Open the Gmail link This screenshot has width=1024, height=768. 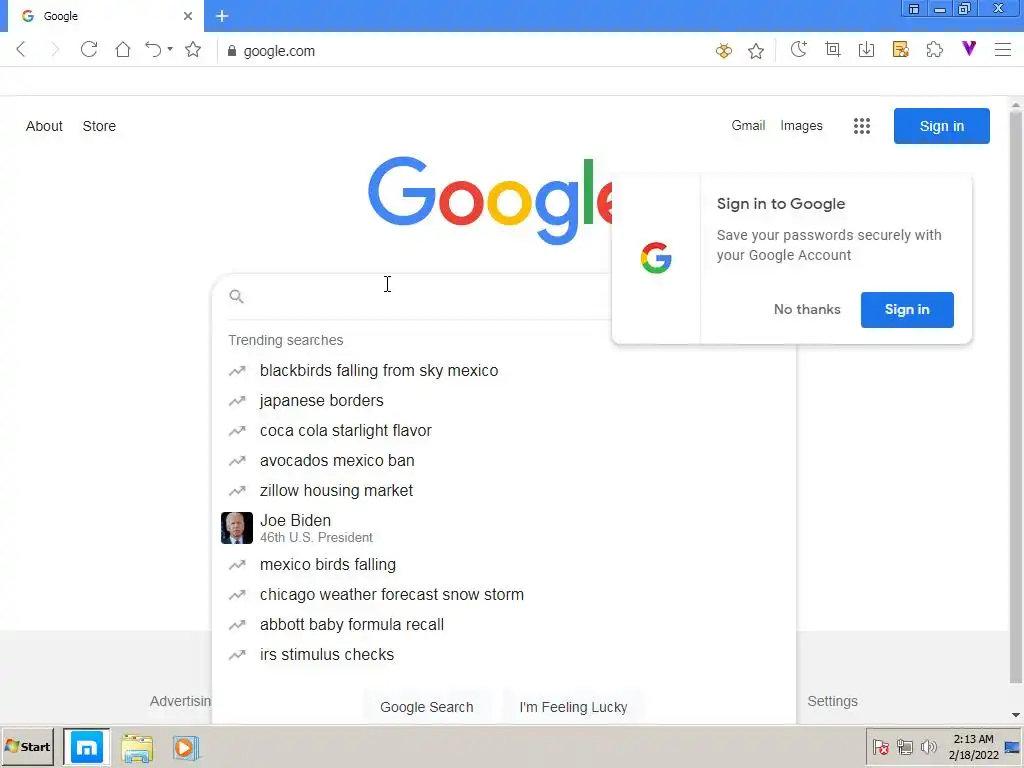[x=748, y=125]
